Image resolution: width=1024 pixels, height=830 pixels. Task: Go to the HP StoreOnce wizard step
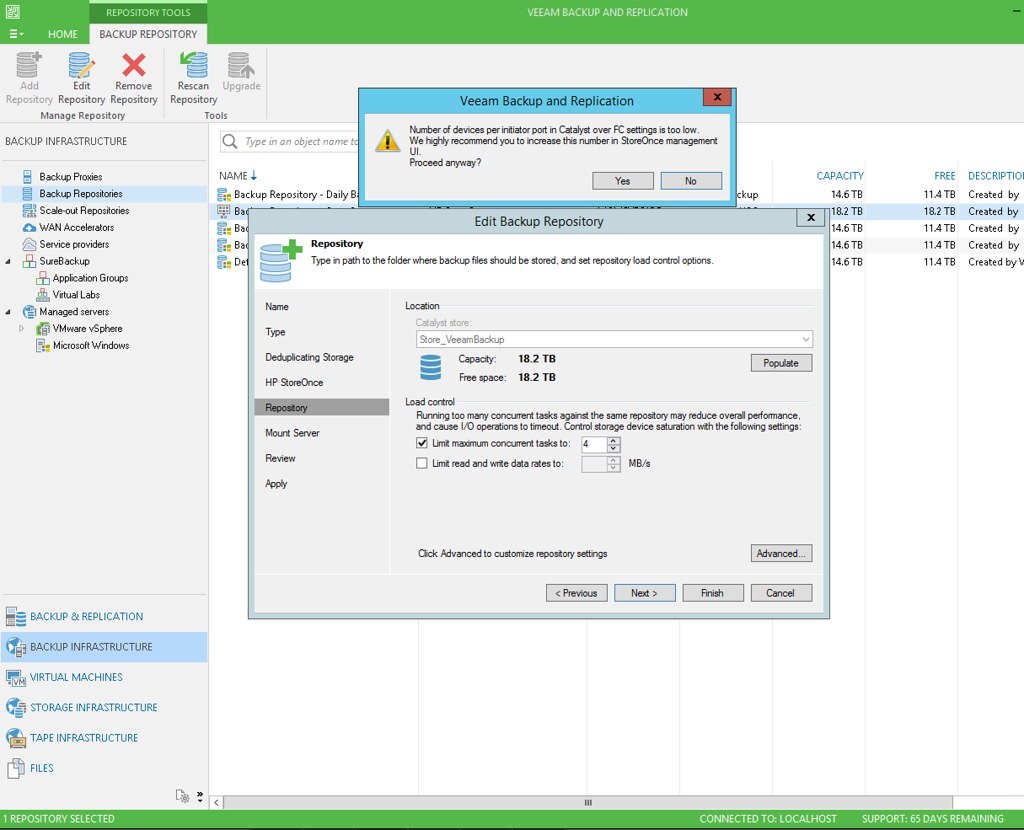click(294, 383)
